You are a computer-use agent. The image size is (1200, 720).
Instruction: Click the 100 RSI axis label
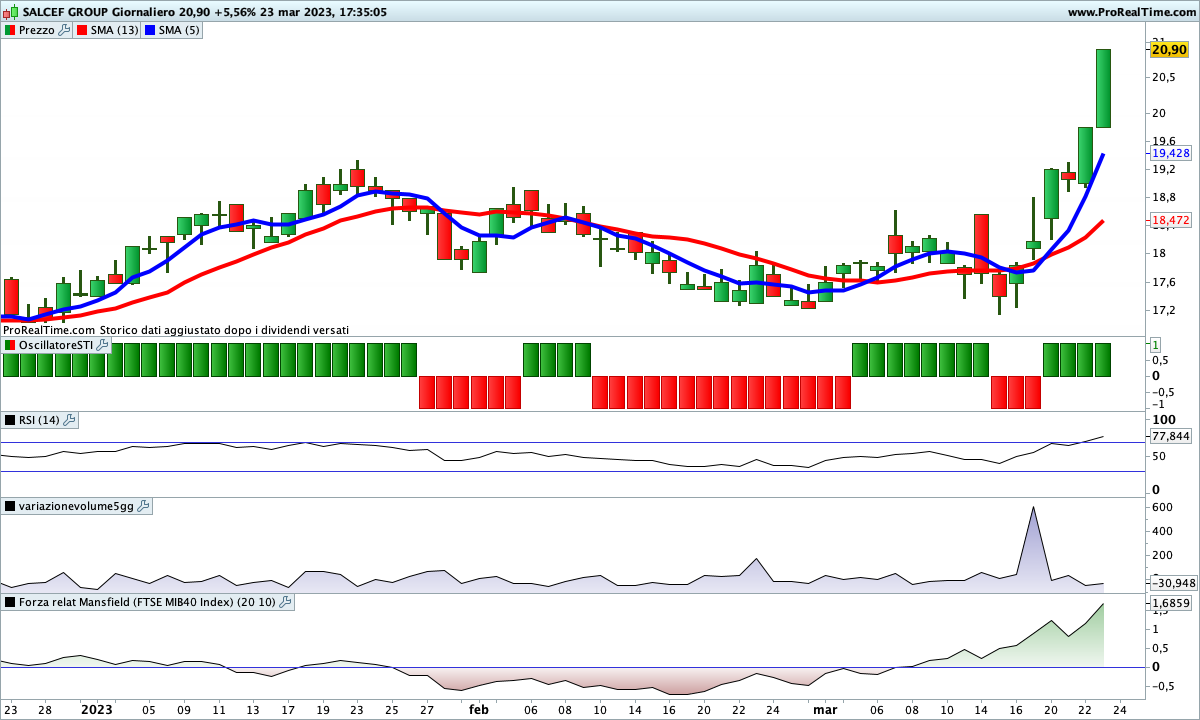1162,419
